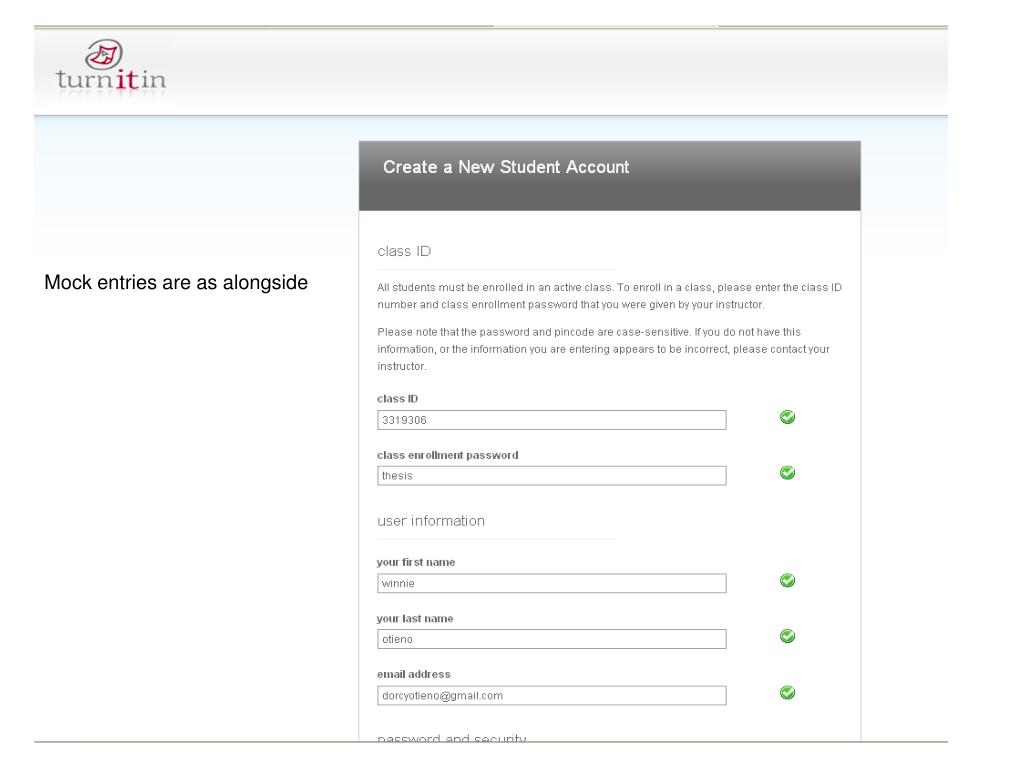Click the green checkmark beside your first name

tap(787, 581)
